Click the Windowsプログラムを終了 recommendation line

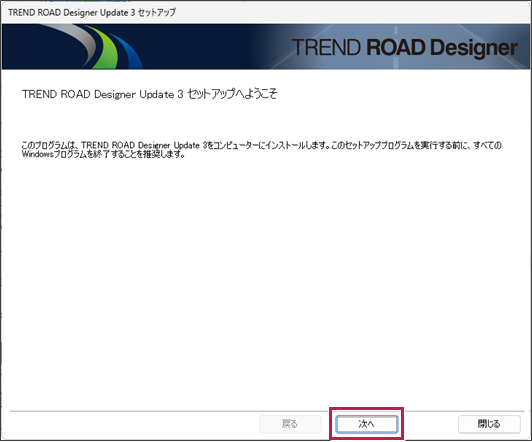(x=103, y=155)
